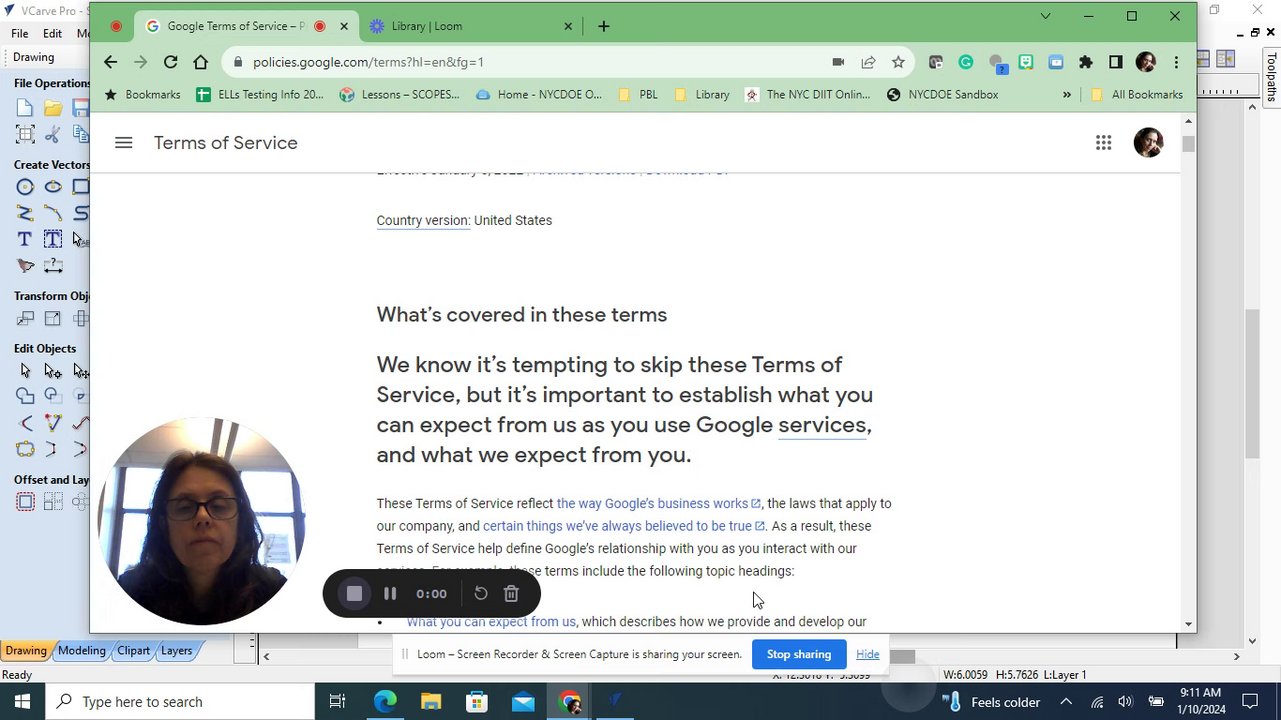
Task: Select Draw Curve tool in VCarve
Action: coord(53,213)
